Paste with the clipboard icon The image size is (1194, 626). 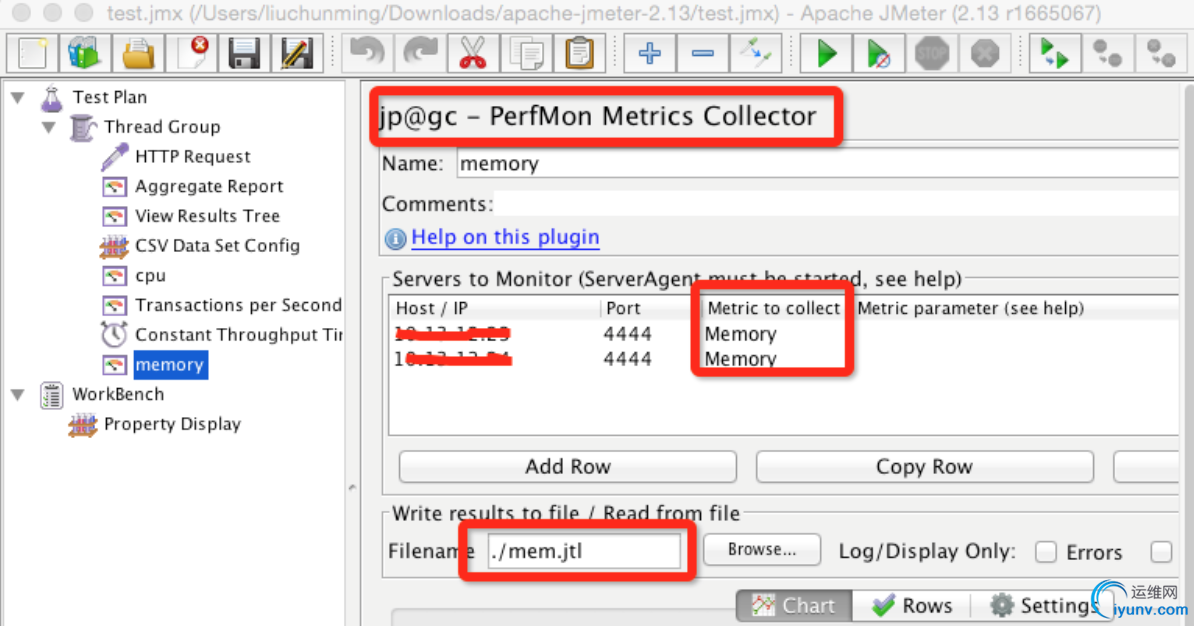pyautogui.click(x=579, y=53)
